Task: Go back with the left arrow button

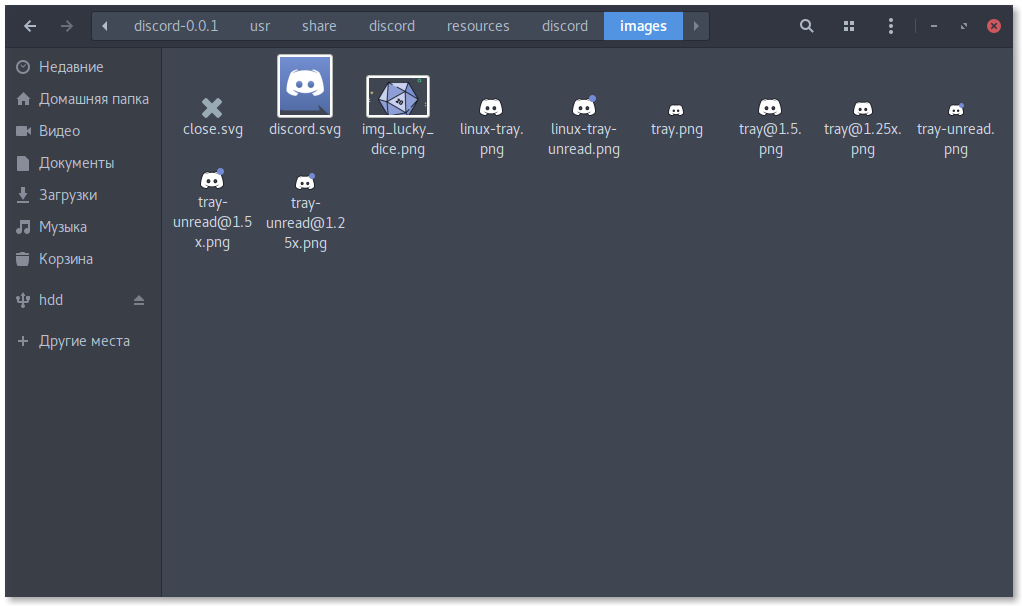Action: pos(30,26)
